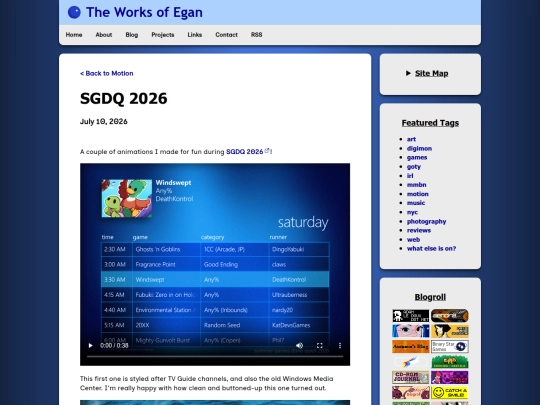The height and width of the screenshot is (405, 540).
Task: Open the purple checkered character badge
Action: (450, 377)
